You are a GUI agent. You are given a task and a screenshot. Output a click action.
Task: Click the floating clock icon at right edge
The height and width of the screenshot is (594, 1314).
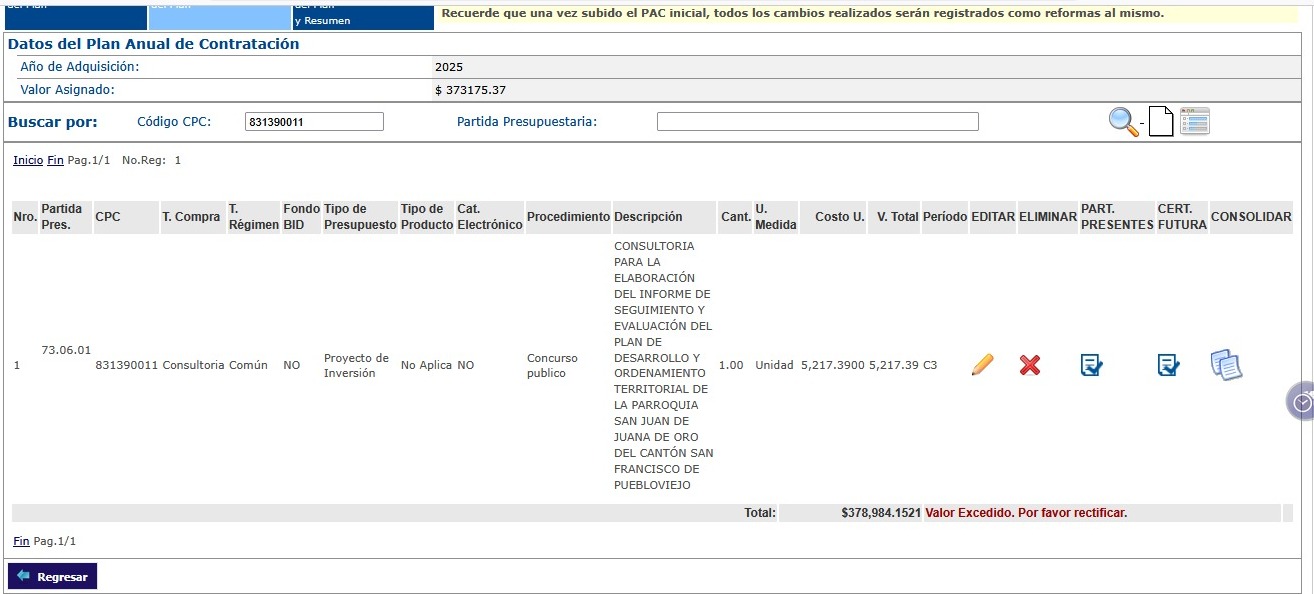(x=1301, y=402)
